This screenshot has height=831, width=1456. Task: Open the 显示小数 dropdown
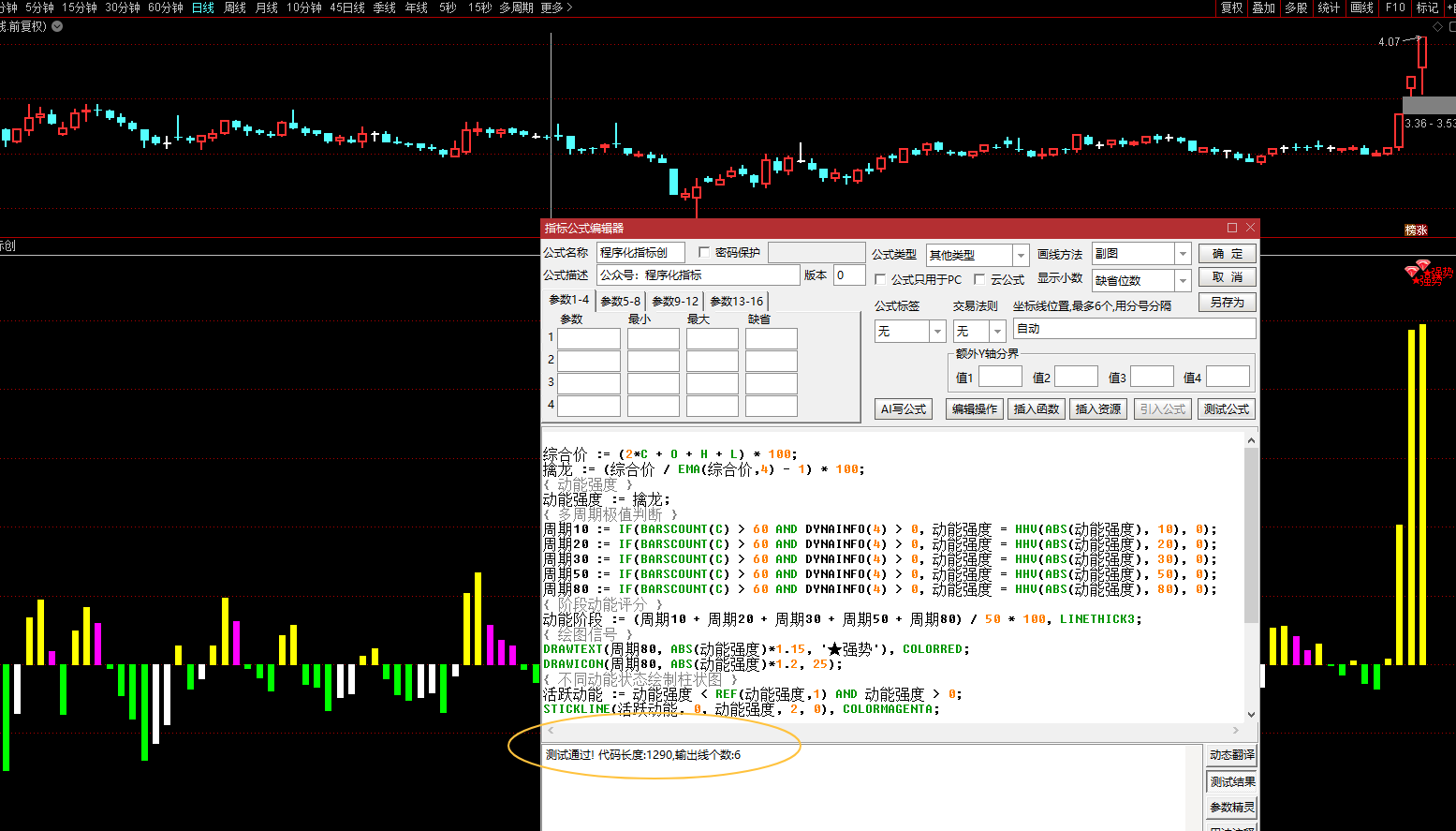coord(1183,281)
